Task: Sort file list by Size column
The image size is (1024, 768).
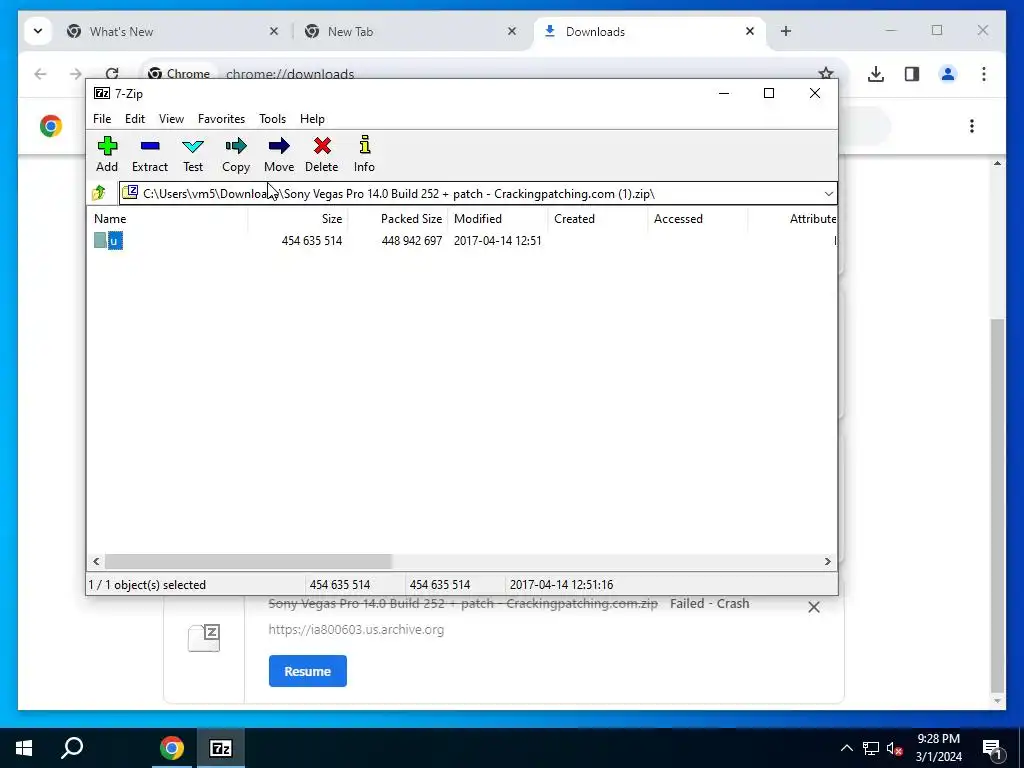Action: coord(298,219)
